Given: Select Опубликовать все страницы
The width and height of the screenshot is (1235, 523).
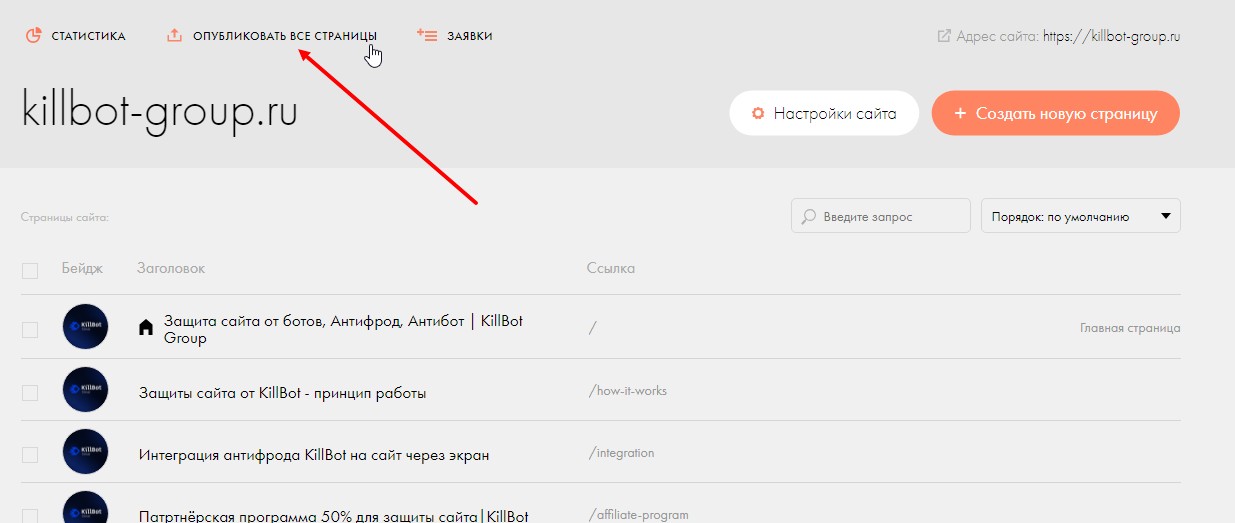Looking at the screenshot, I should pos(285,36).
